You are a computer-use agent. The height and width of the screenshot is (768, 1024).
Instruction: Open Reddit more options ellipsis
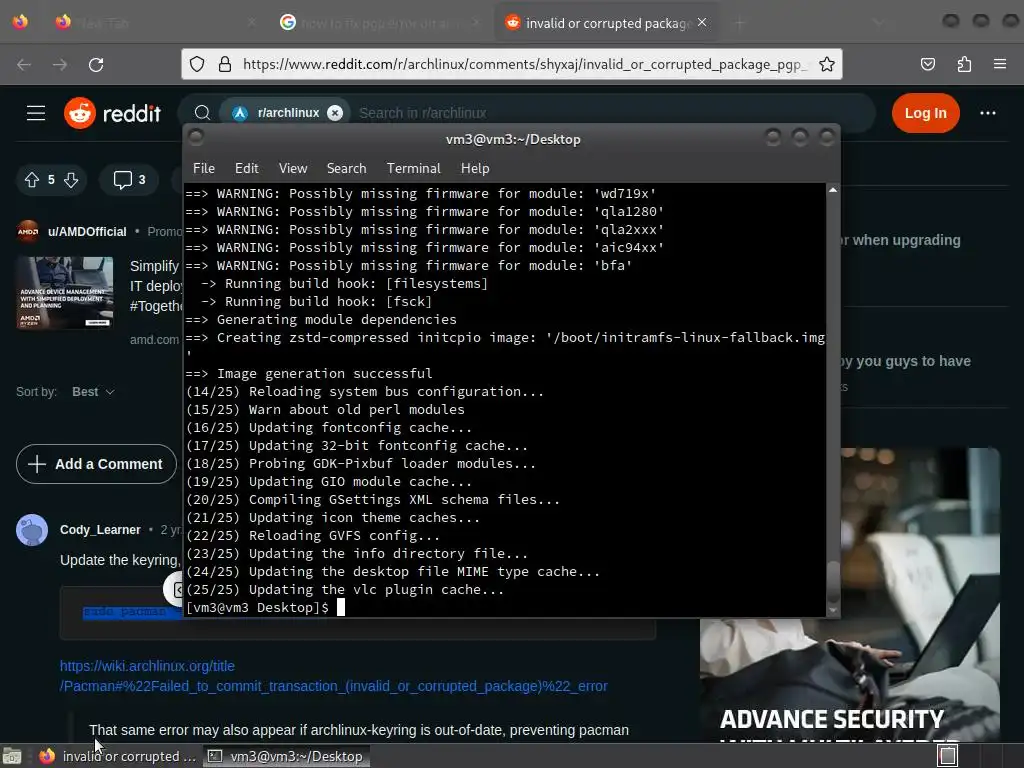[987, 113]
